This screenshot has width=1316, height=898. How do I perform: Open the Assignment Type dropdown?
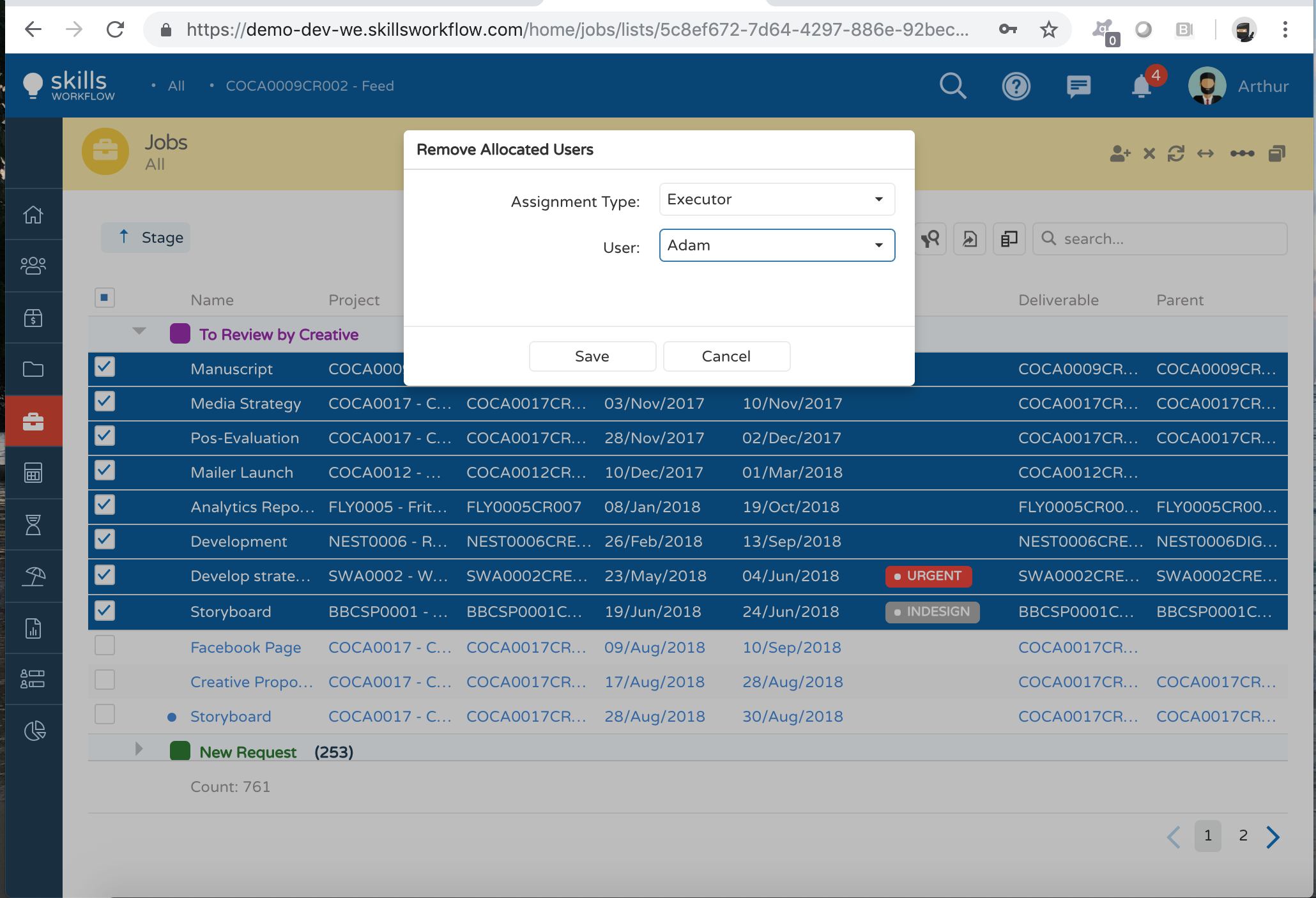point(776,199)
